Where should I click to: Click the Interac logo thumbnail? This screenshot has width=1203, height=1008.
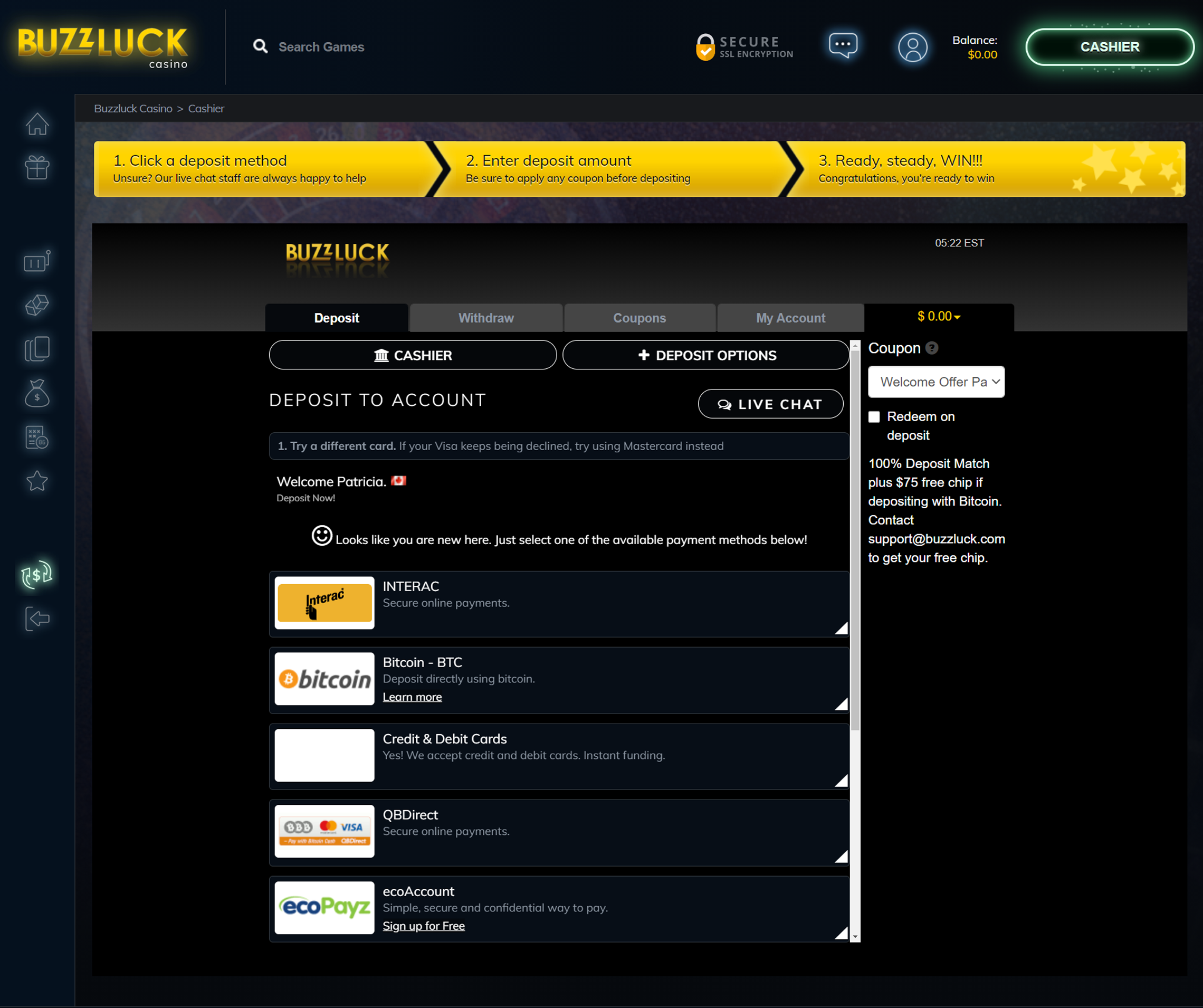pyautogui.click(x=324, y=603)
